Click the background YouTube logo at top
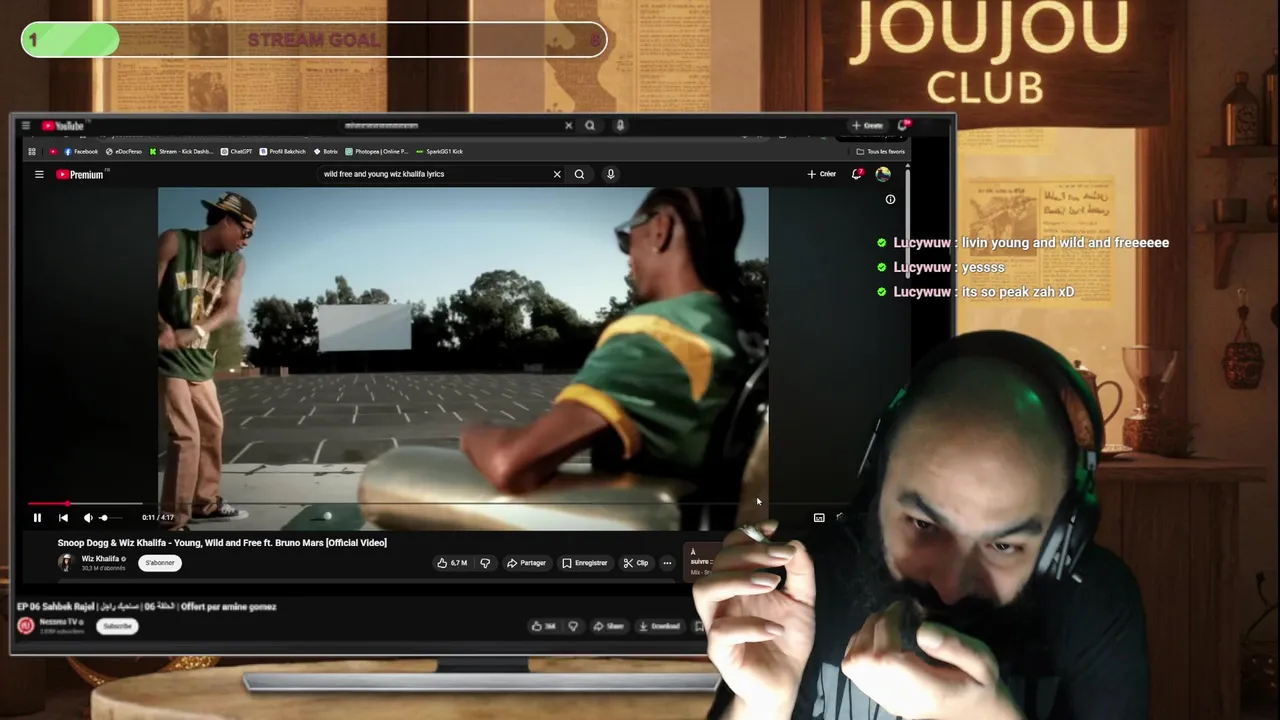The image size is (1280, 720). 63,126
